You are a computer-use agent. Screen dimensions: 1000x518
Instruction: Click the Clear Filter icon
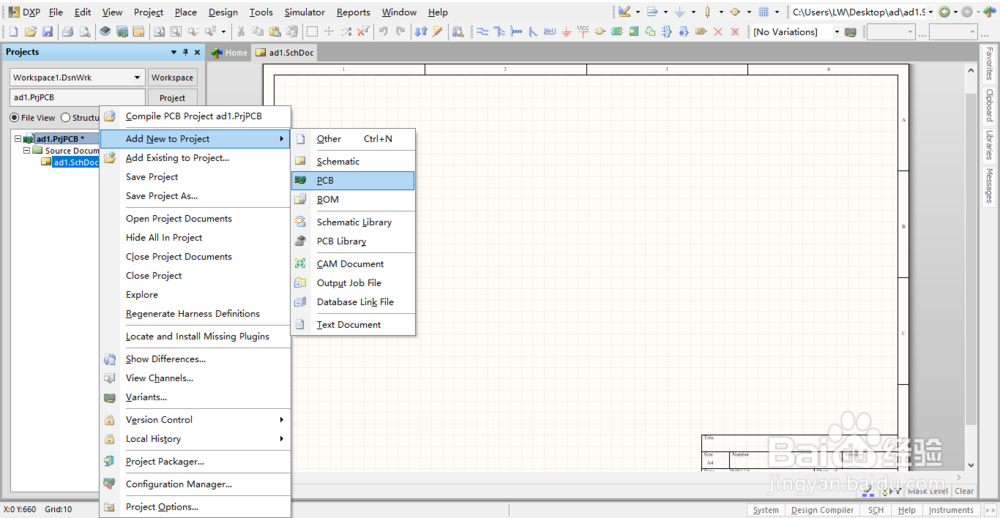pyautogui.click(x=363, y=31)
